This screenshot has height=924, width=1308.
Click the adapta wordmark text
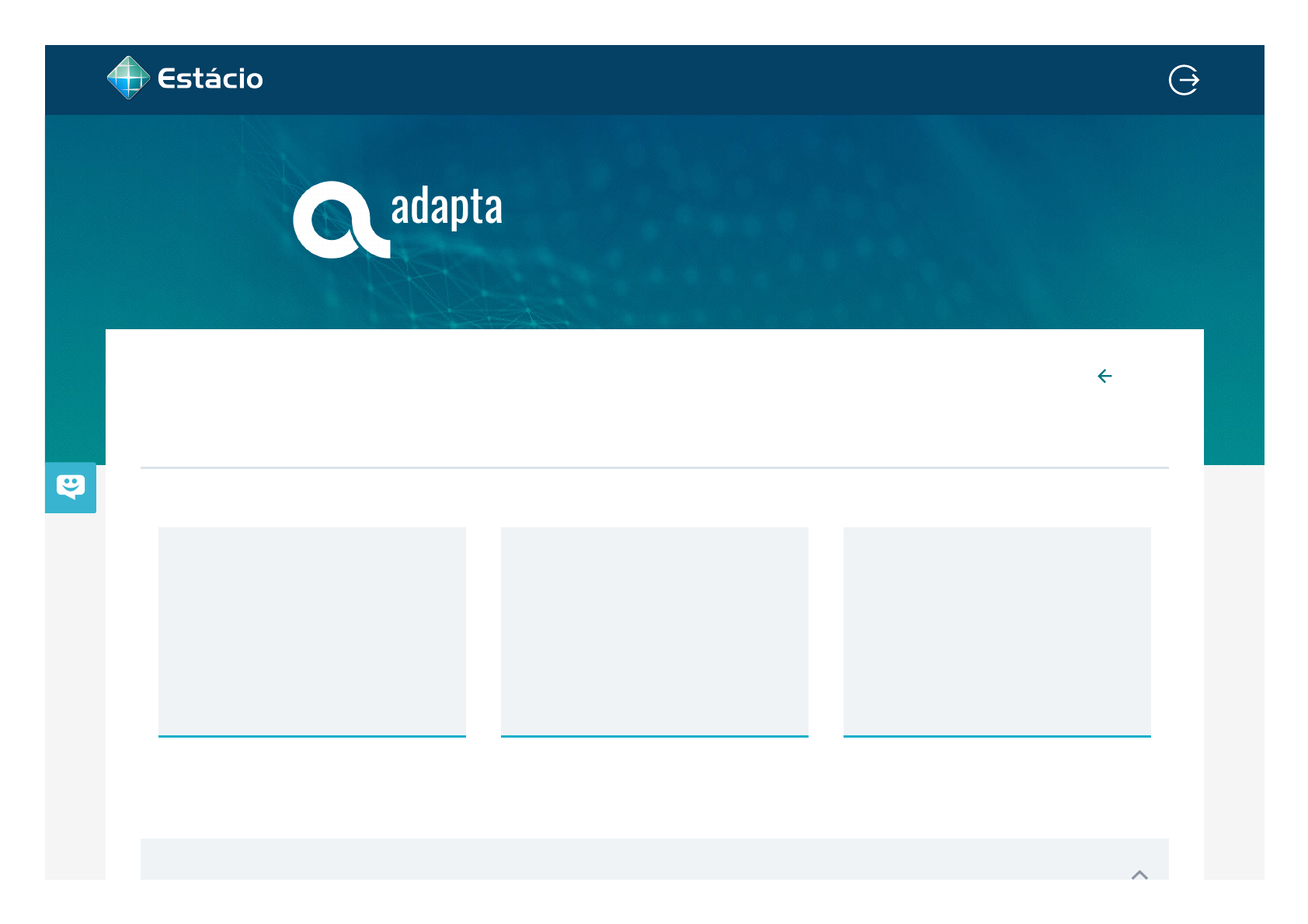click(x=447, y=207)
